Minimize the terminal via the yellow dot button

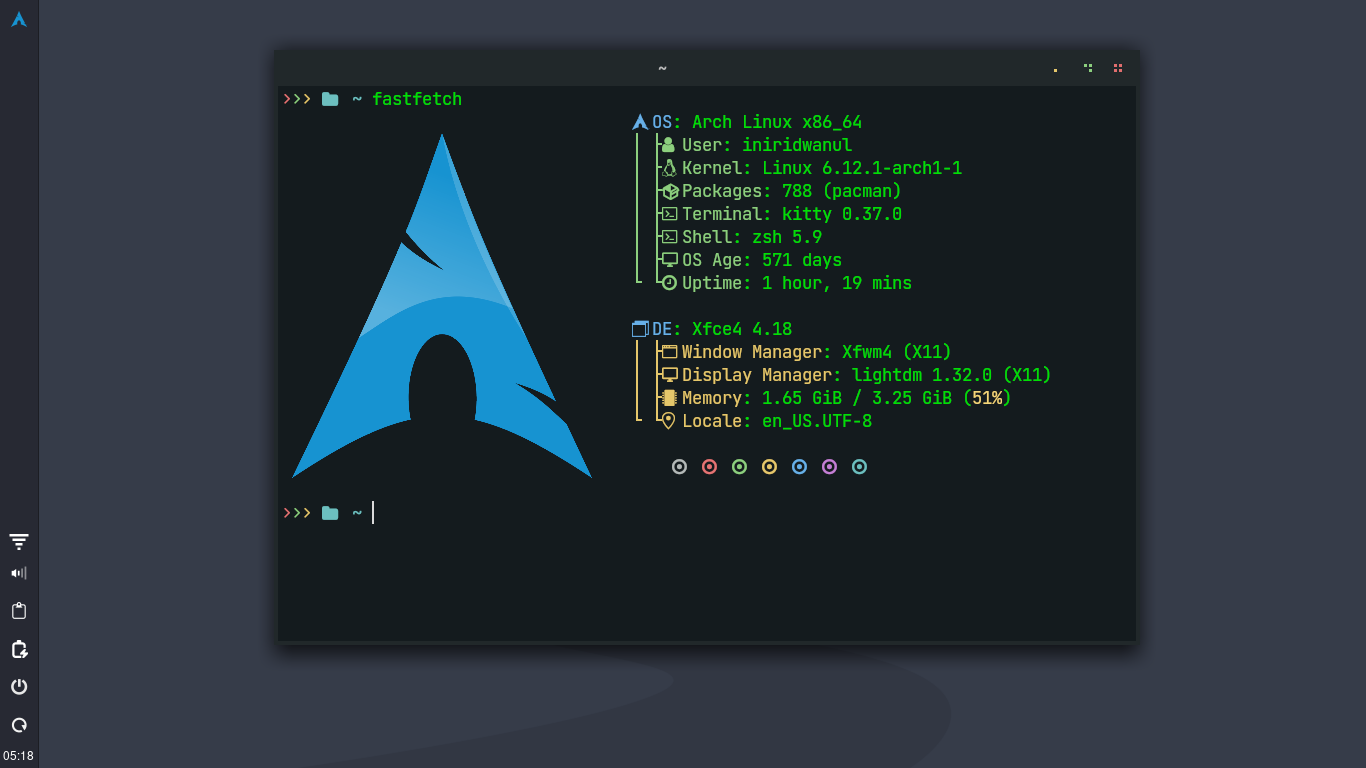point(1055,69)
